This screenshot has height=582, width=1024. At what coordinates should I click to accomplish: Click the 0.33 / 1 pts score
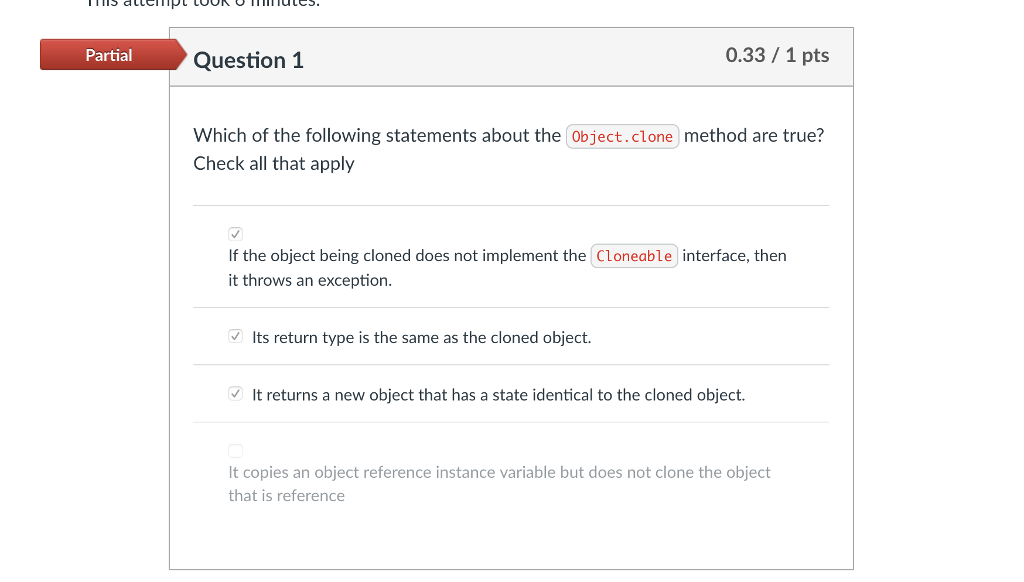tap(777, 55)
